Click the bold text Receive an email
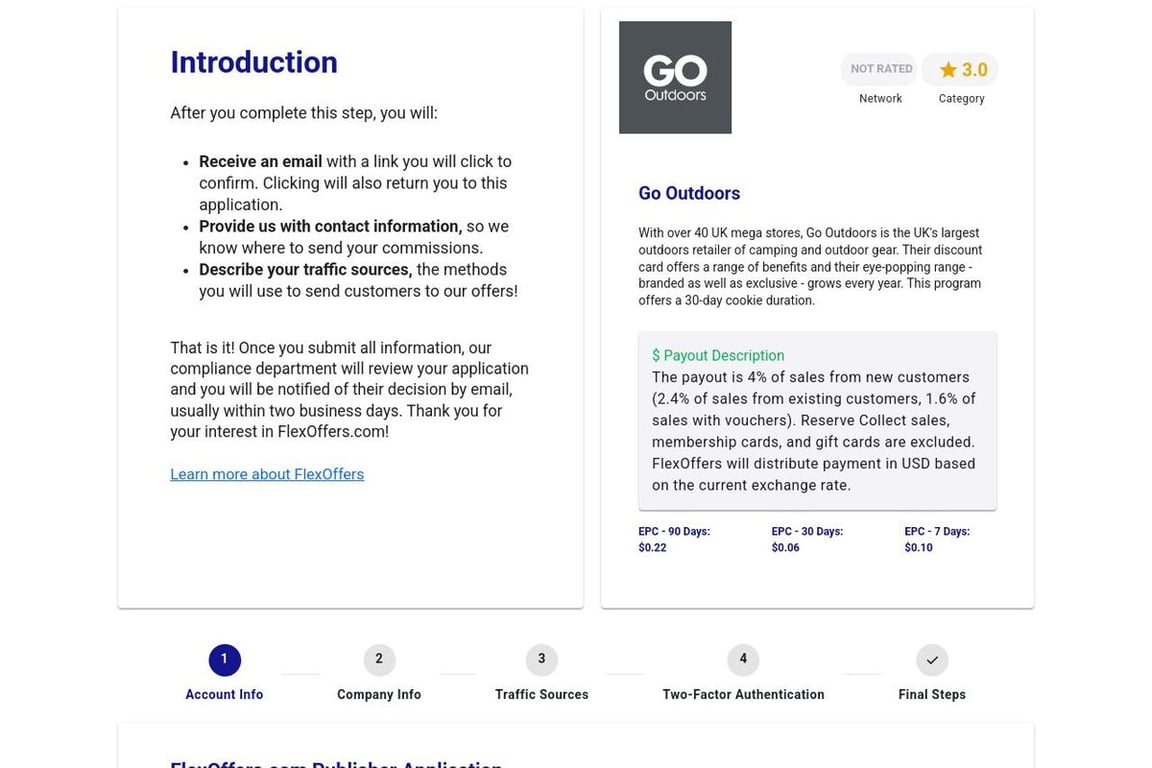Viewport: 1152px width, 768px height. click(261, 162)
